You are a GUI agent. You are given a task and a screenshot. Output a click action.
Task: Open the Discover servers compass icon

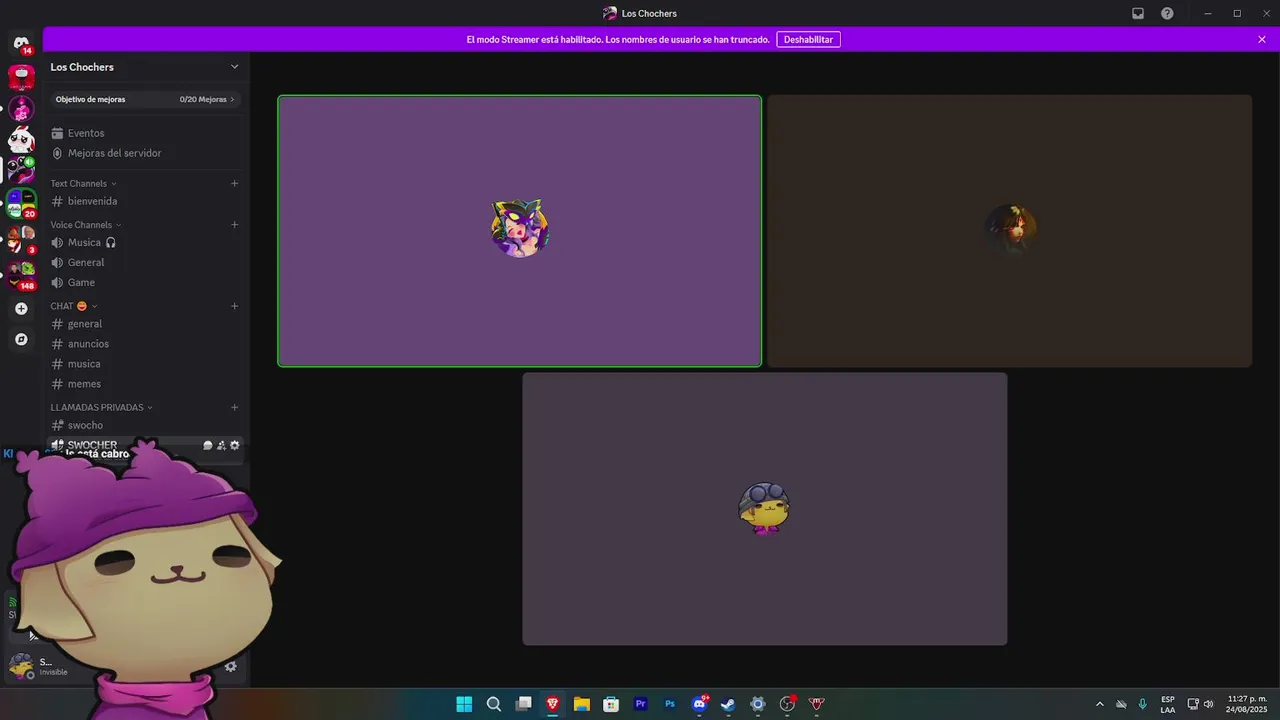(21, 340)
